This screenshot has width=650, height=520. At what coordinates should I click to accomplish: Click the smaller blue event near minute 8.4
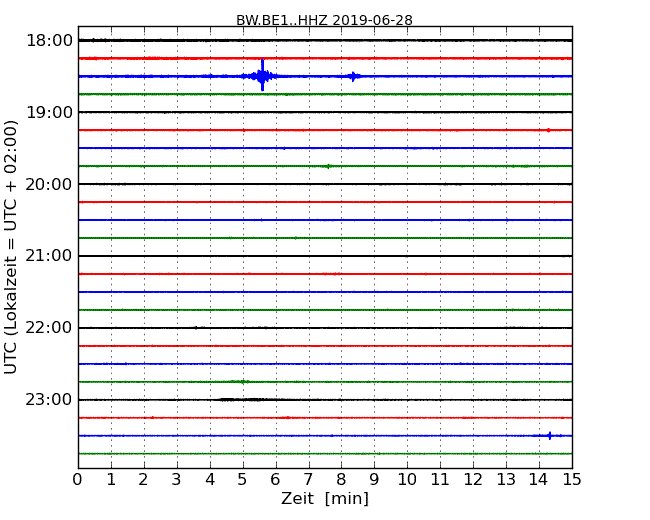[x=353, y=76]
